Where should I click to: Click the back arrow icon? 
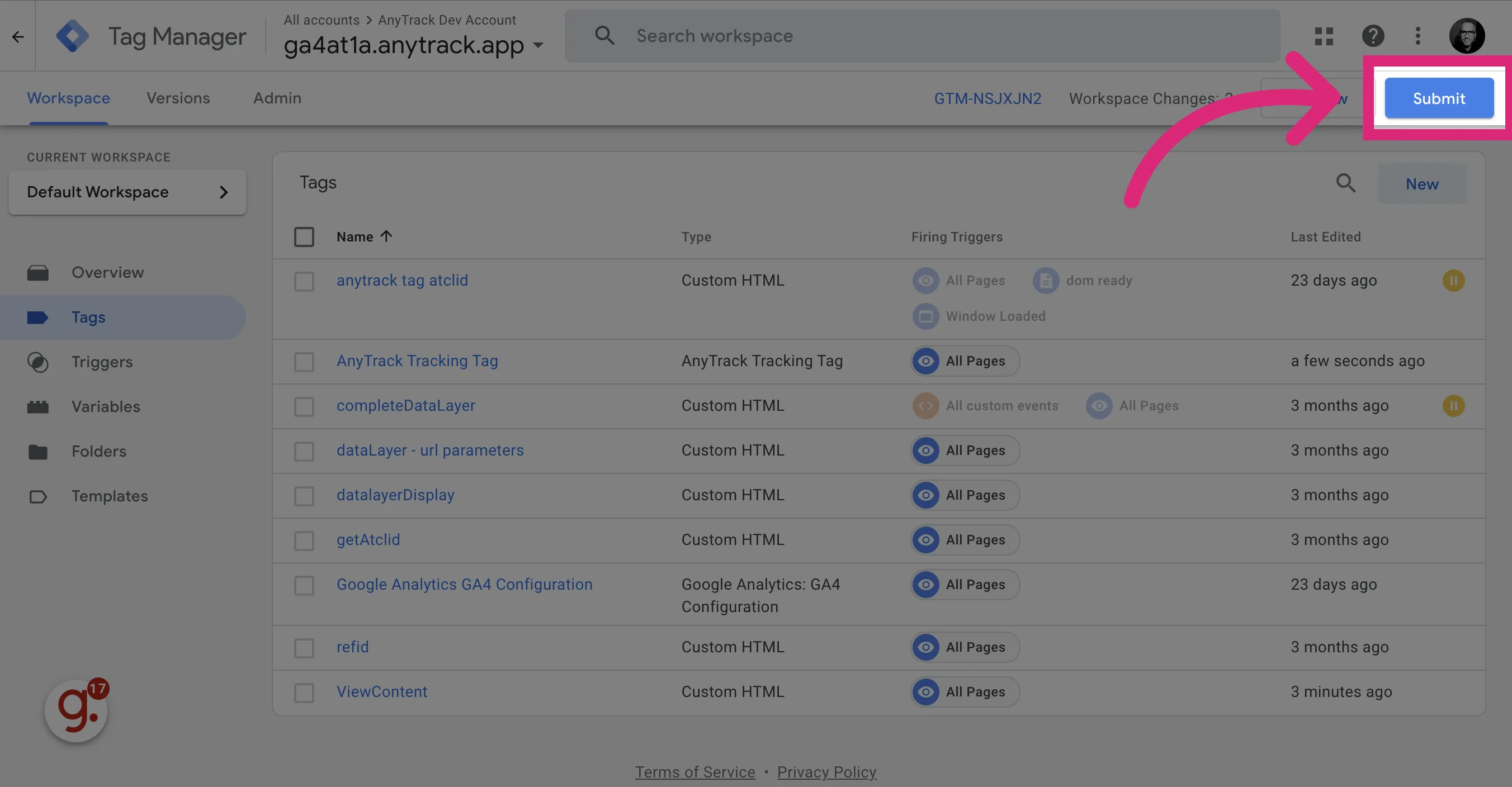coord(18,36)
